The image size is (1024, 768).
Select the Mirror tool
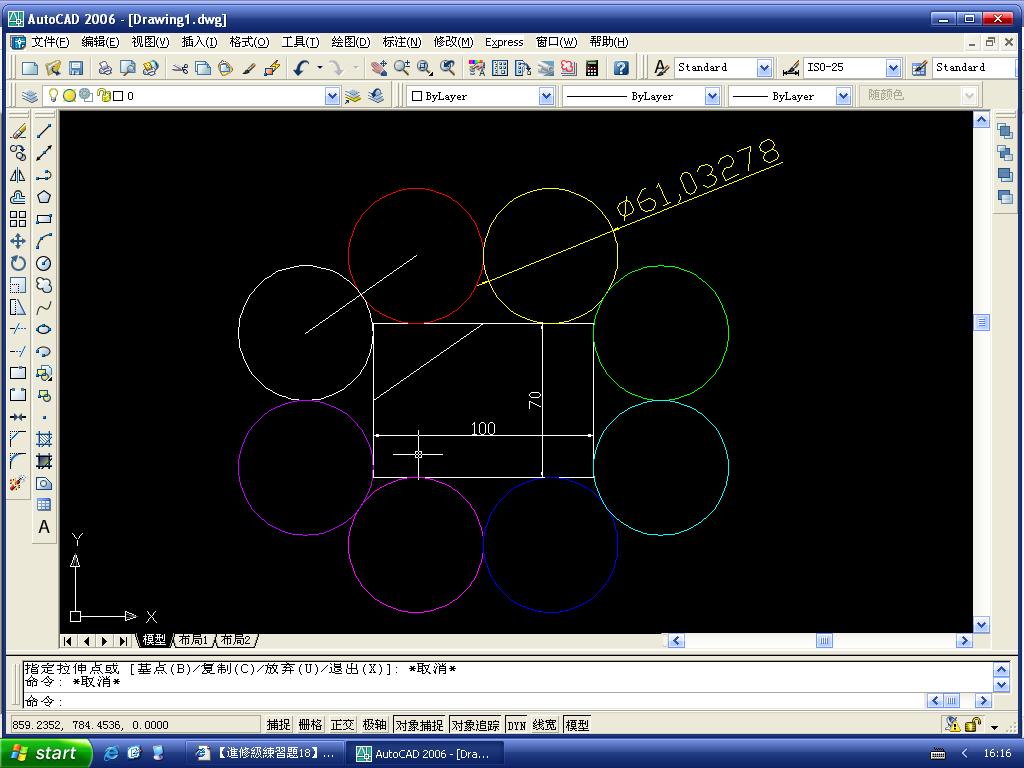(18, 175)
